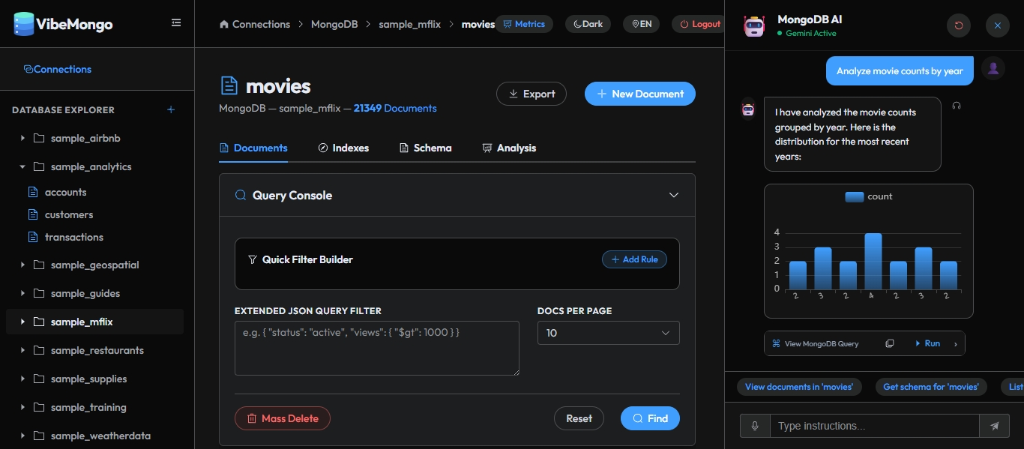Focus the Extended JSON Query Filter textarea

[377, 348]
